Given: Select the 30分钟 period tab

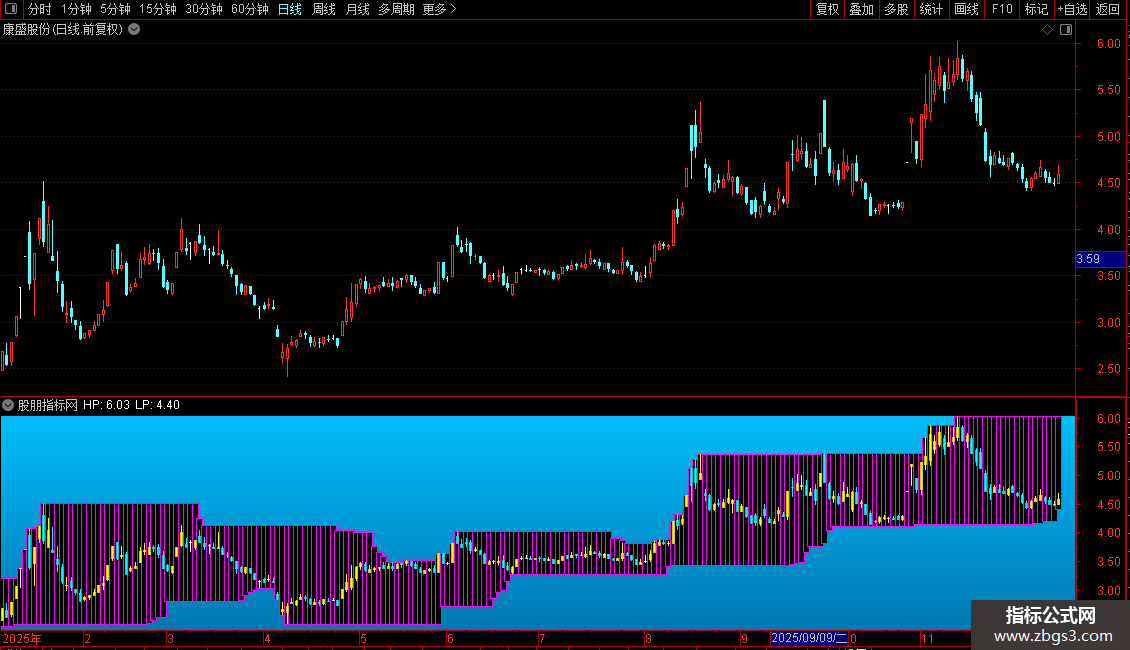Looking at the screenshot, I should tap(204, 9).
